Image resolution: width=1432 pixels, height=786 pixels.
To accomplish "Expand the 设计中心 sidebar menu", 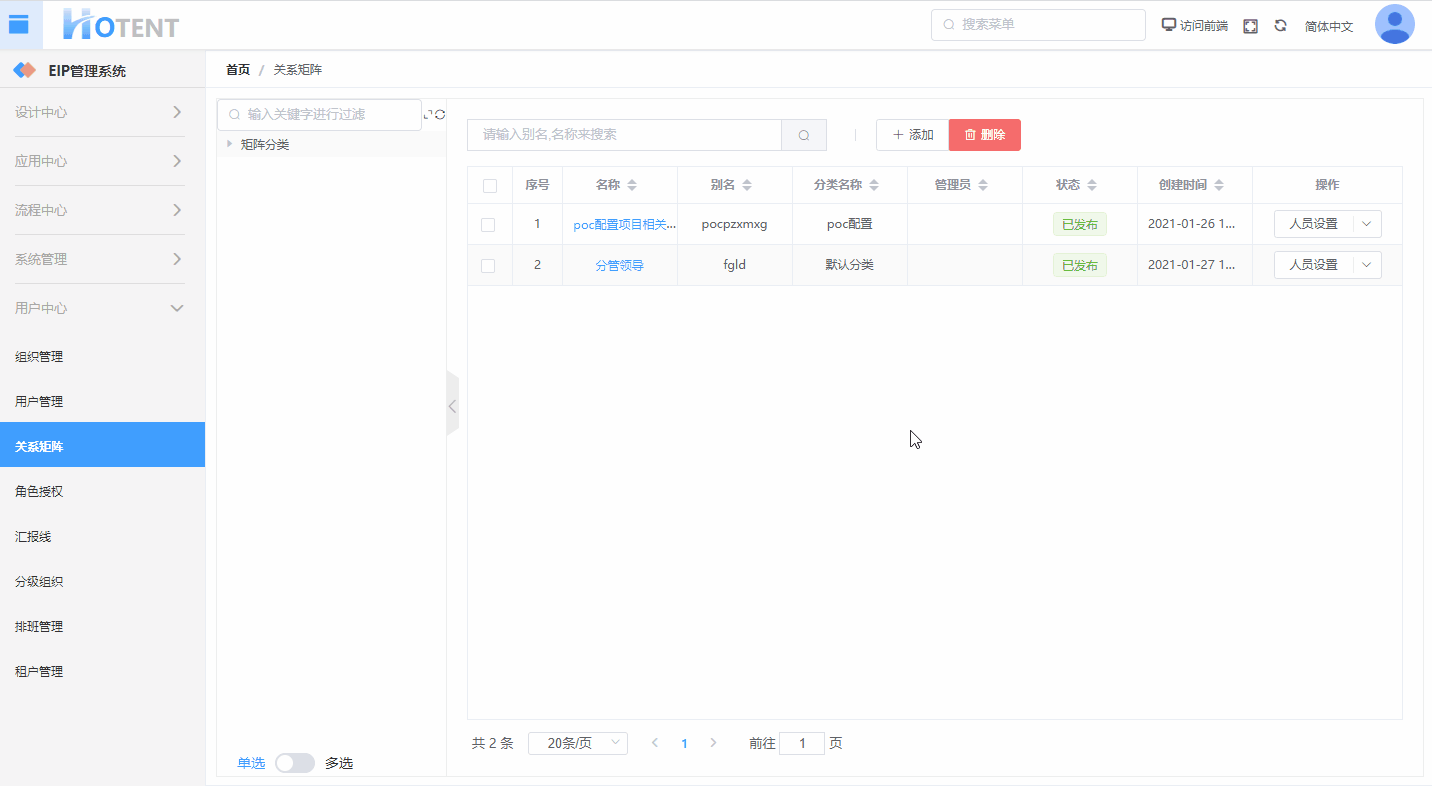I will pos(100,113).
